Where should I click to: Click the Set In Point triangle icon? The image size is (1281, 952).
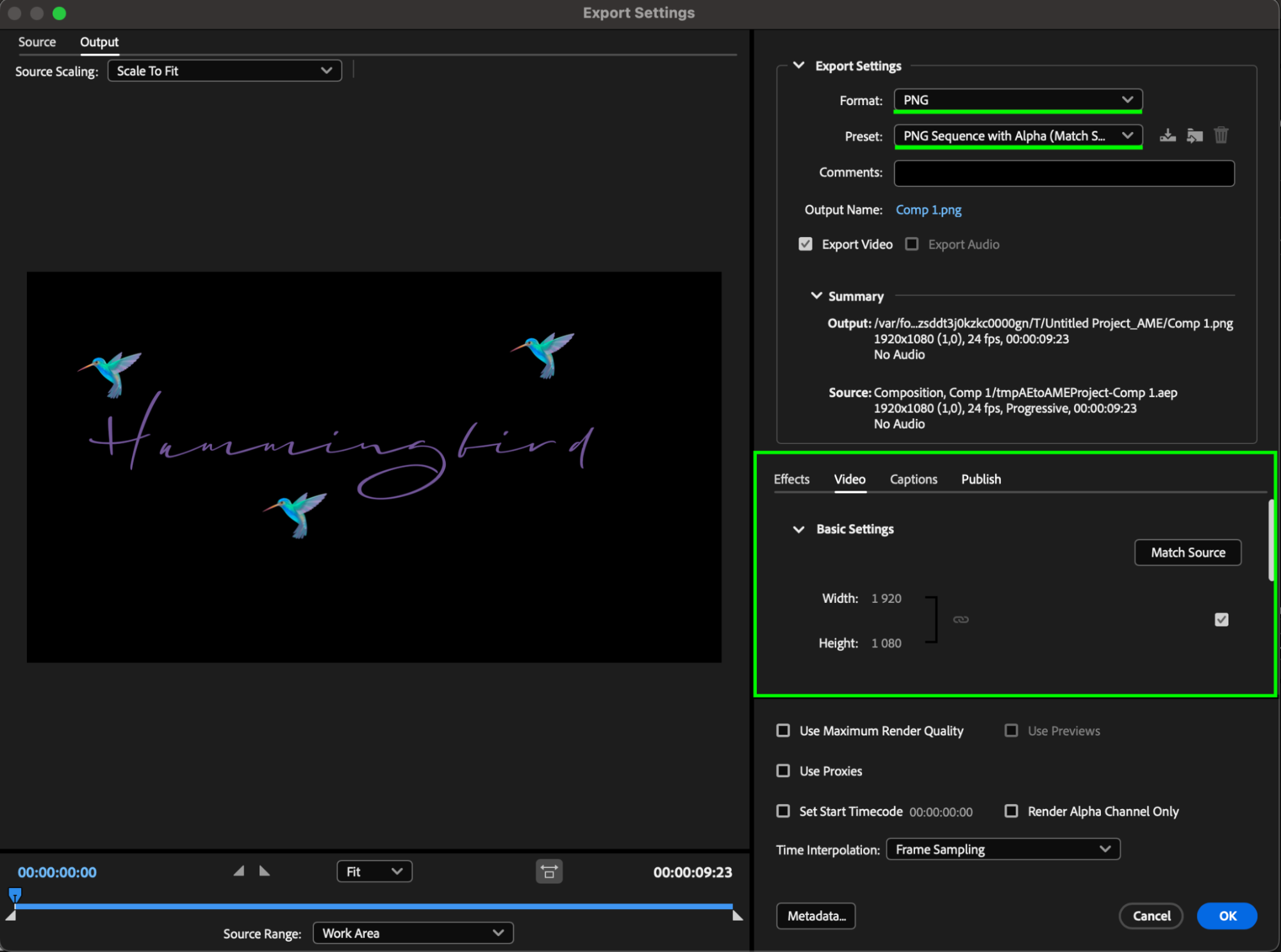(x=239, y=871)
